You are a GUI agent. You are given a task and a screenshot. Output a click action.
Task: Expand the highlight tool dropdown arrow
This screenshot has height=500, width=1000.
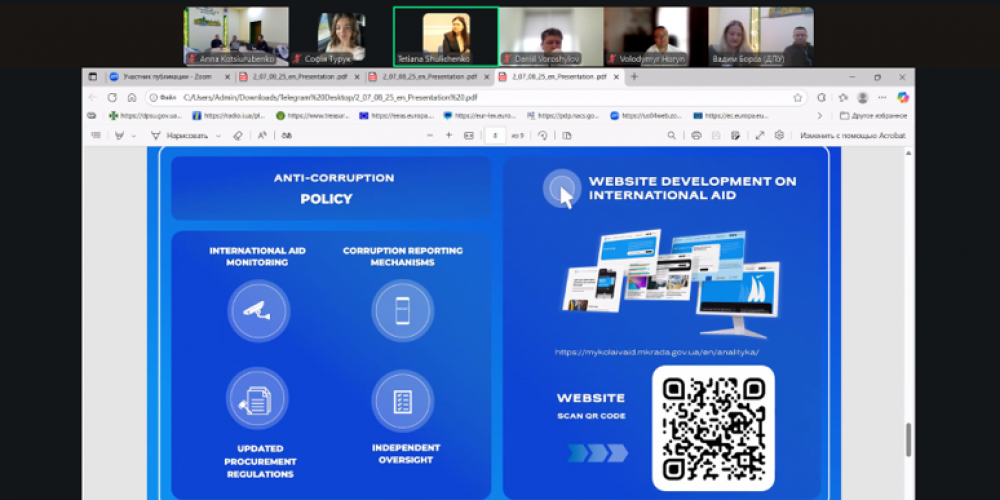point(134,135)
